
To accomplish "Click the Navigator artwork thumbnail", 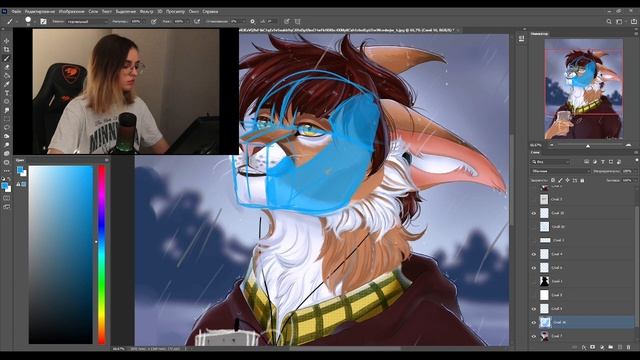I will pos(584,89).
